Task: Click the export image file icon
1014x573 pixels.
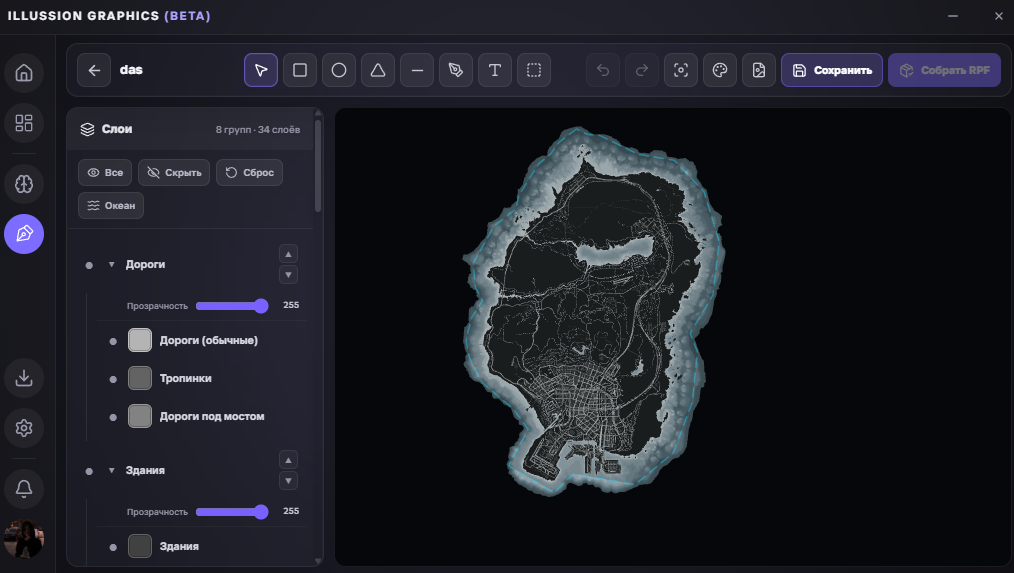Action: click(x=759, y=70)
